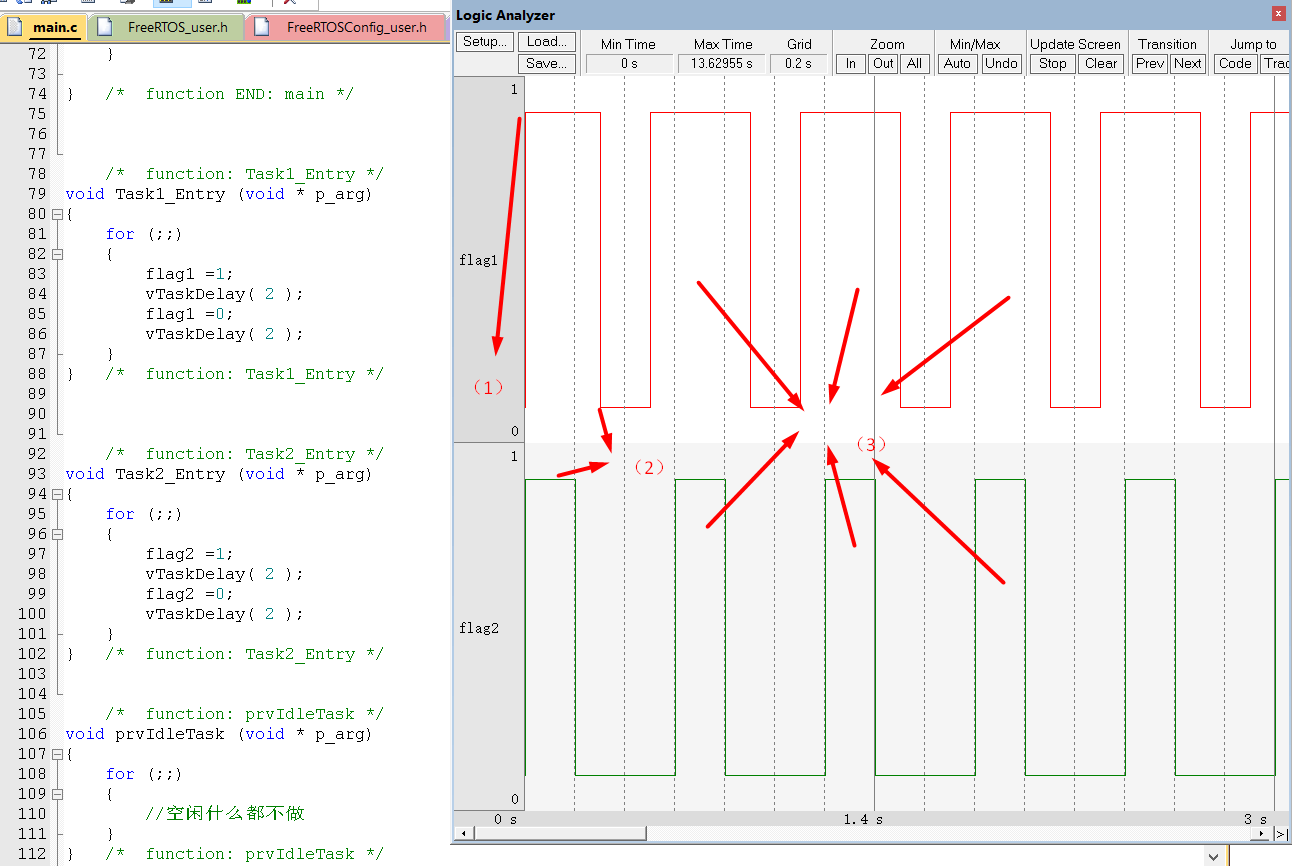Click the Chinese comment on line 110
The image size is (1292, 866).
pos(225,814)
